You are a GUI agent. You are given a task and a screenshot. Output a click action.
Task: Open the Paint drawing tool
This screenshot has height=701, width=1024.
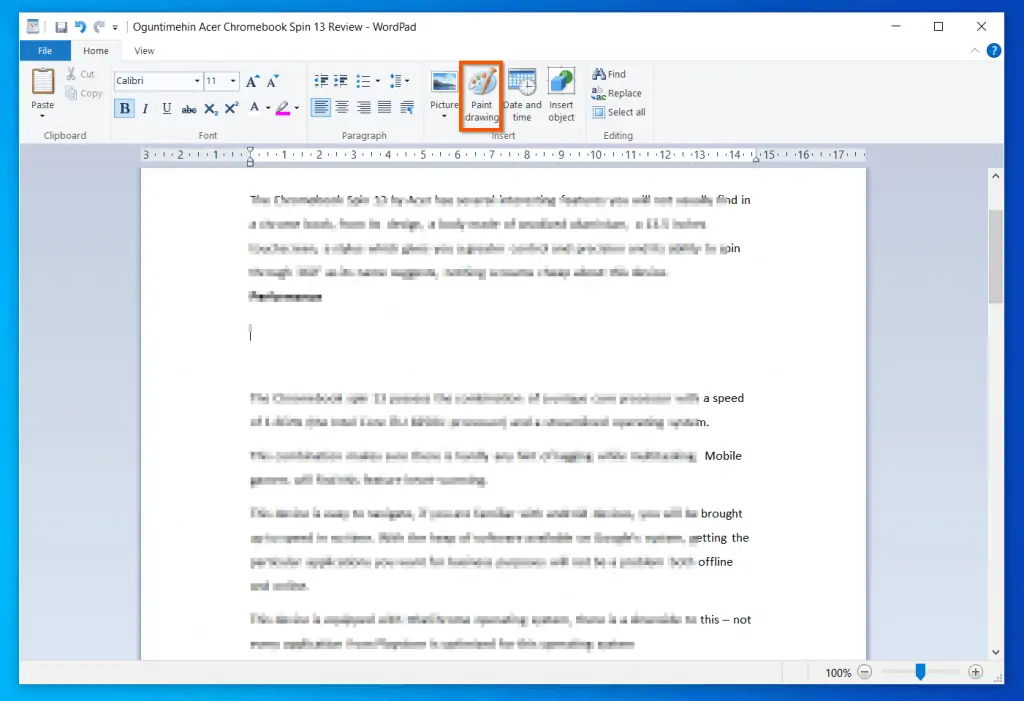click(481, 95)
